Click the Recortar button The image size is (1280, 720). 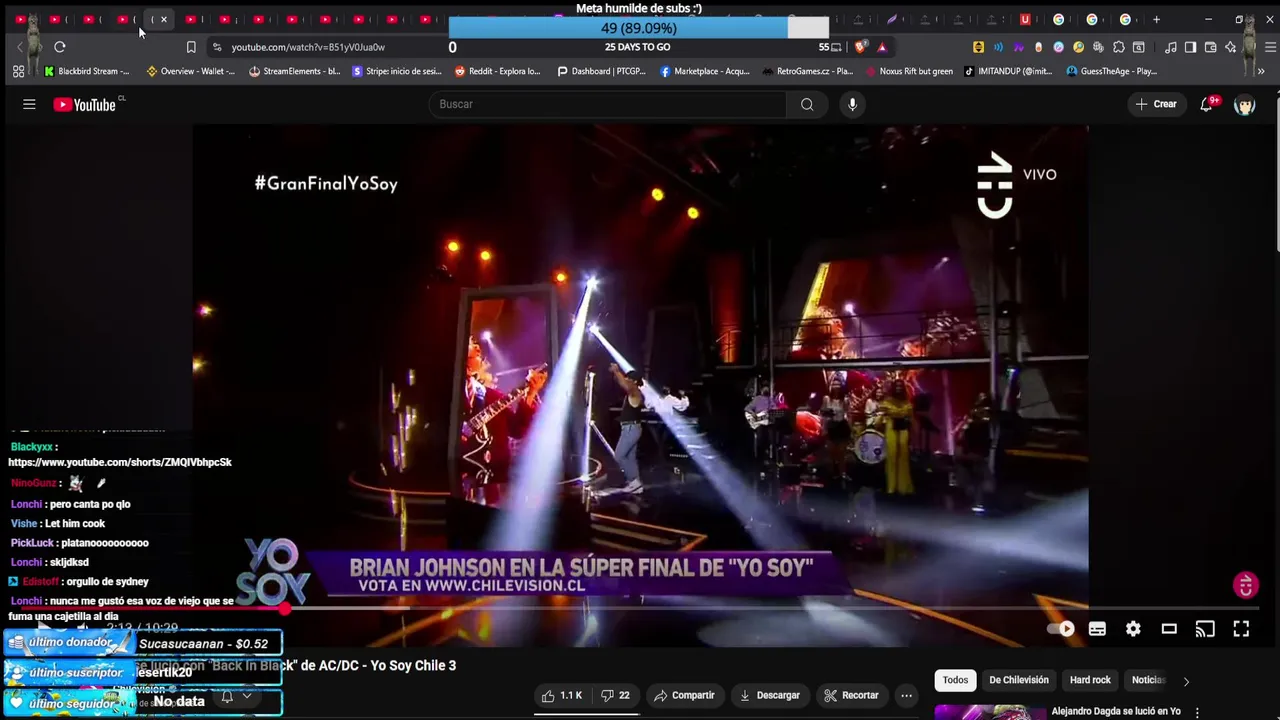[851, 695]
